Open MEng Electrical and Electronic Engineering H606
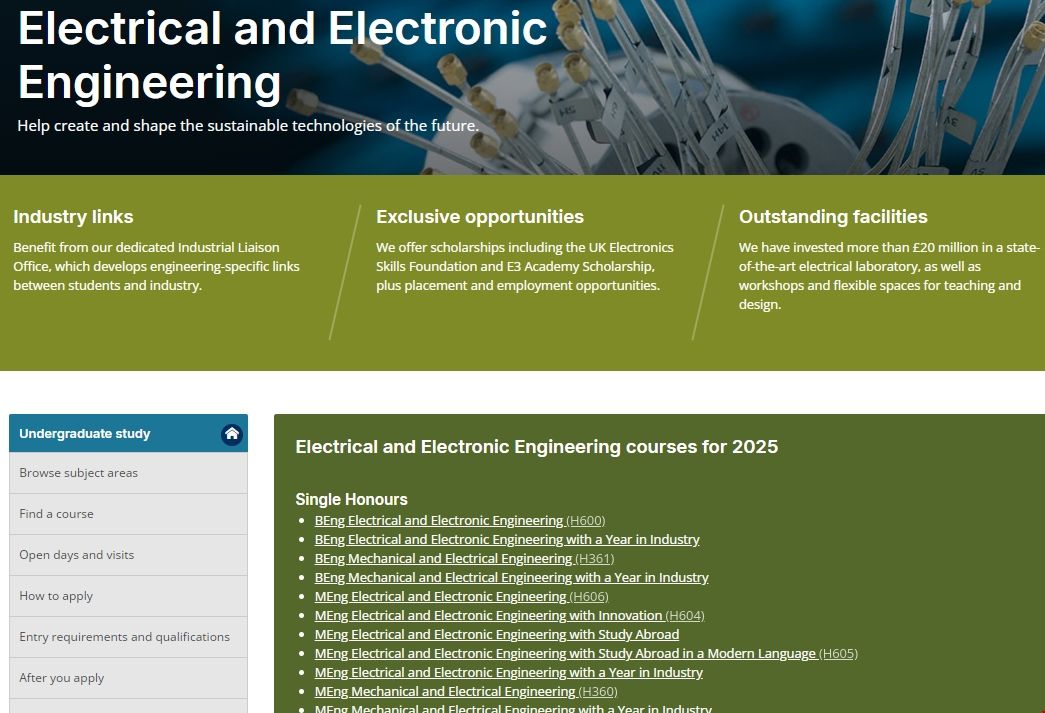The width and height of the screenshot is (1045, 713). tap(442, 596)
